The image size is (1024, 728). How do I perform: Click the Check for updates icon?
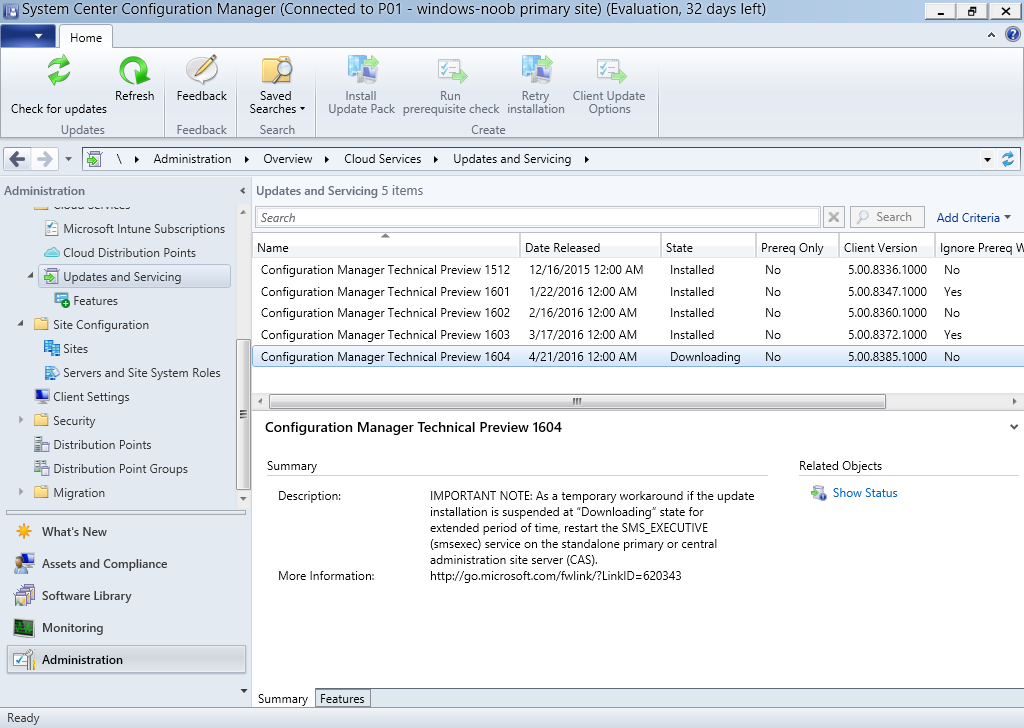59,70
